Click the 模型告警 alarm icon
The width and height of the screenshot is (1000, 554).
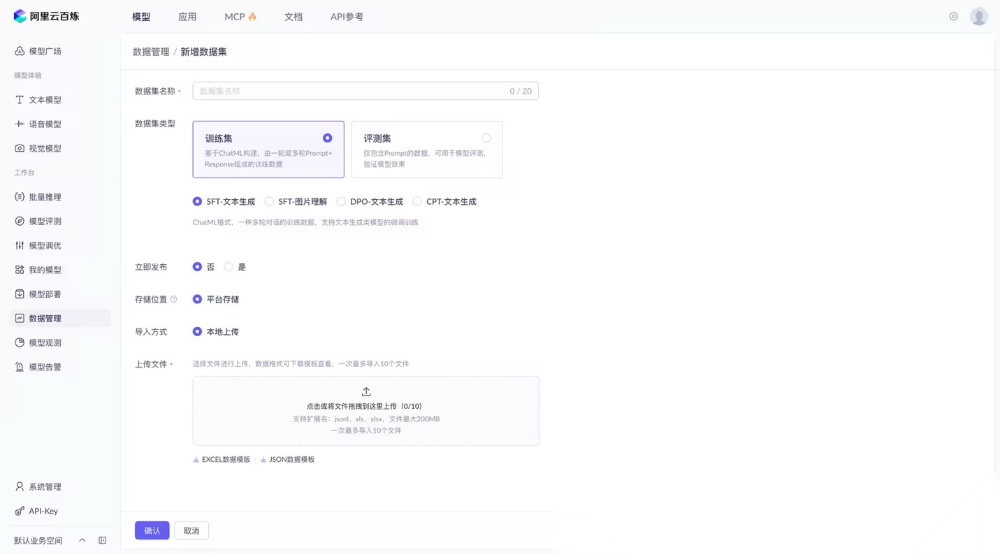pyautogui.click(x=20, y=367)
